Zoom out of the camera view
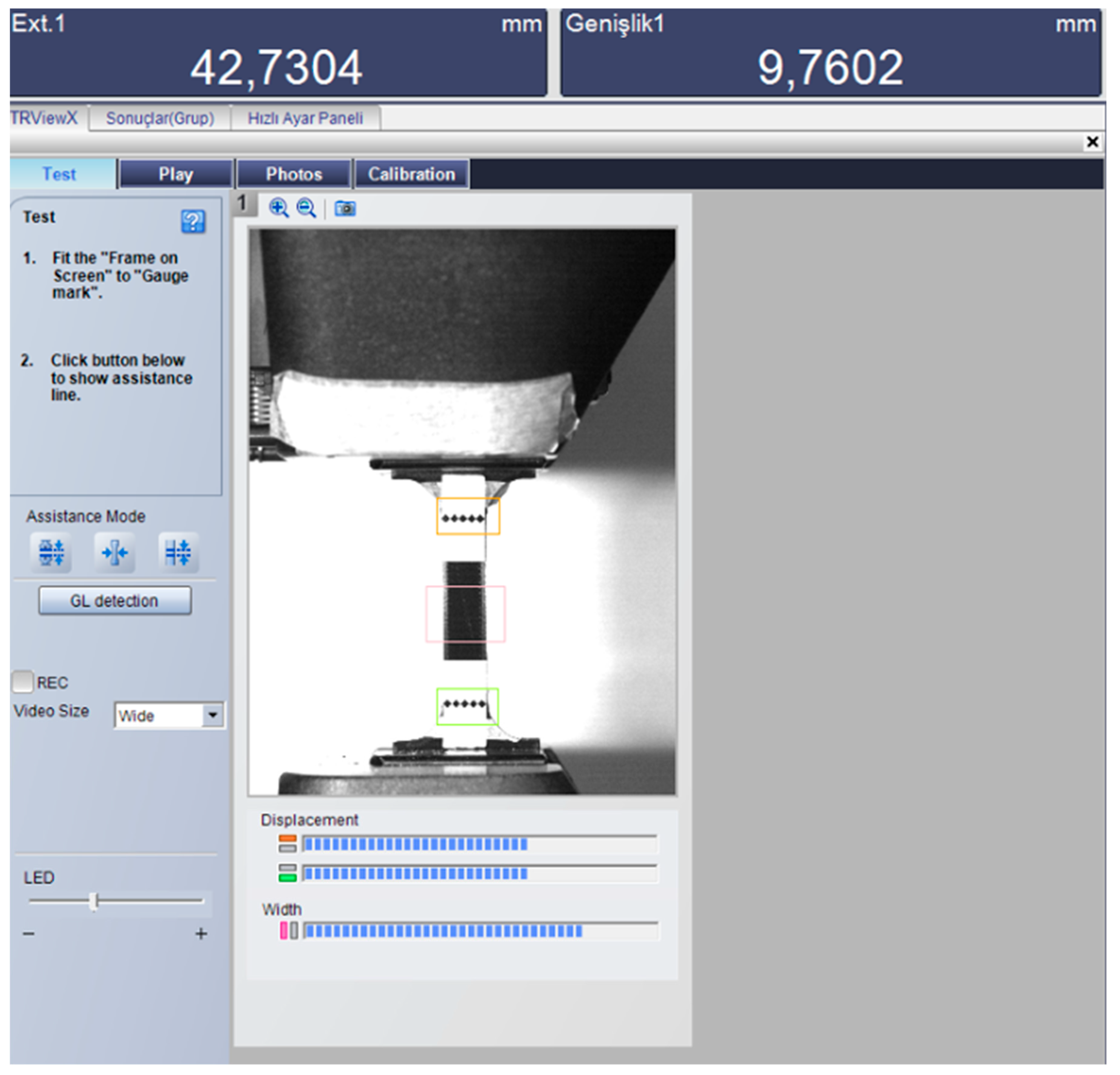Image resolution: width=1120 pixels, height=1075 pixels. coord(306,208)
